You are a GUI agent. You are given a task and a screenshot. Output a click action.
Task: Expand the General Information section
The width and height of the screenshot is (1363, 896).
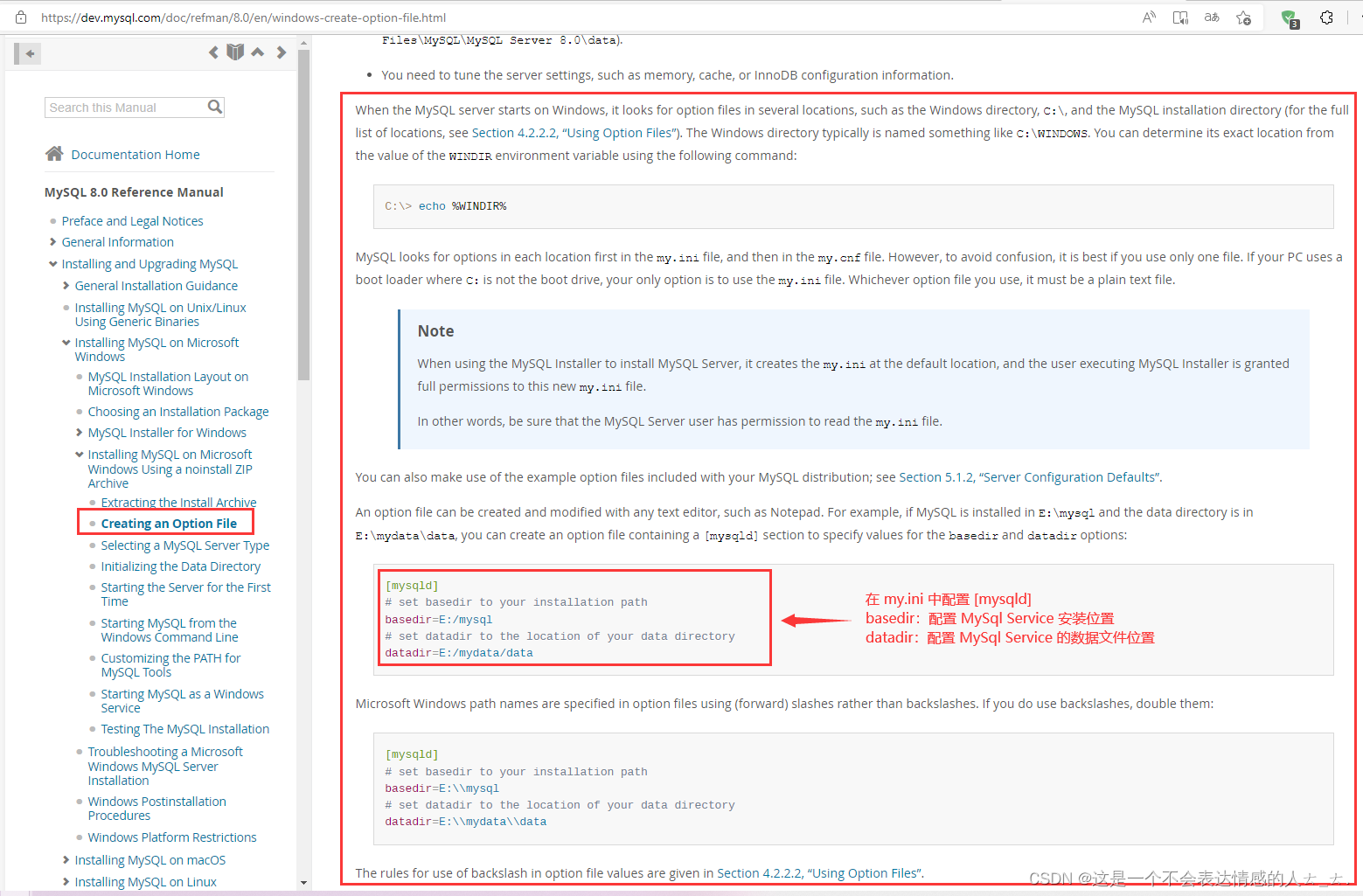pyautogui.click(x=52, y=242)
